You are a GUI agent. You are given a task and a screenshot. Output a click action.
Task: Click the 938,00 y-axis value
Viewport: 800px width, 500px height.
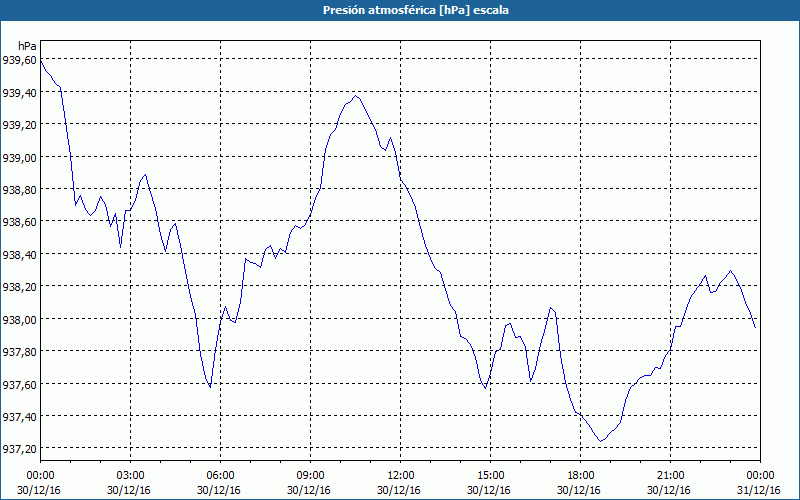tap(19, 319)
